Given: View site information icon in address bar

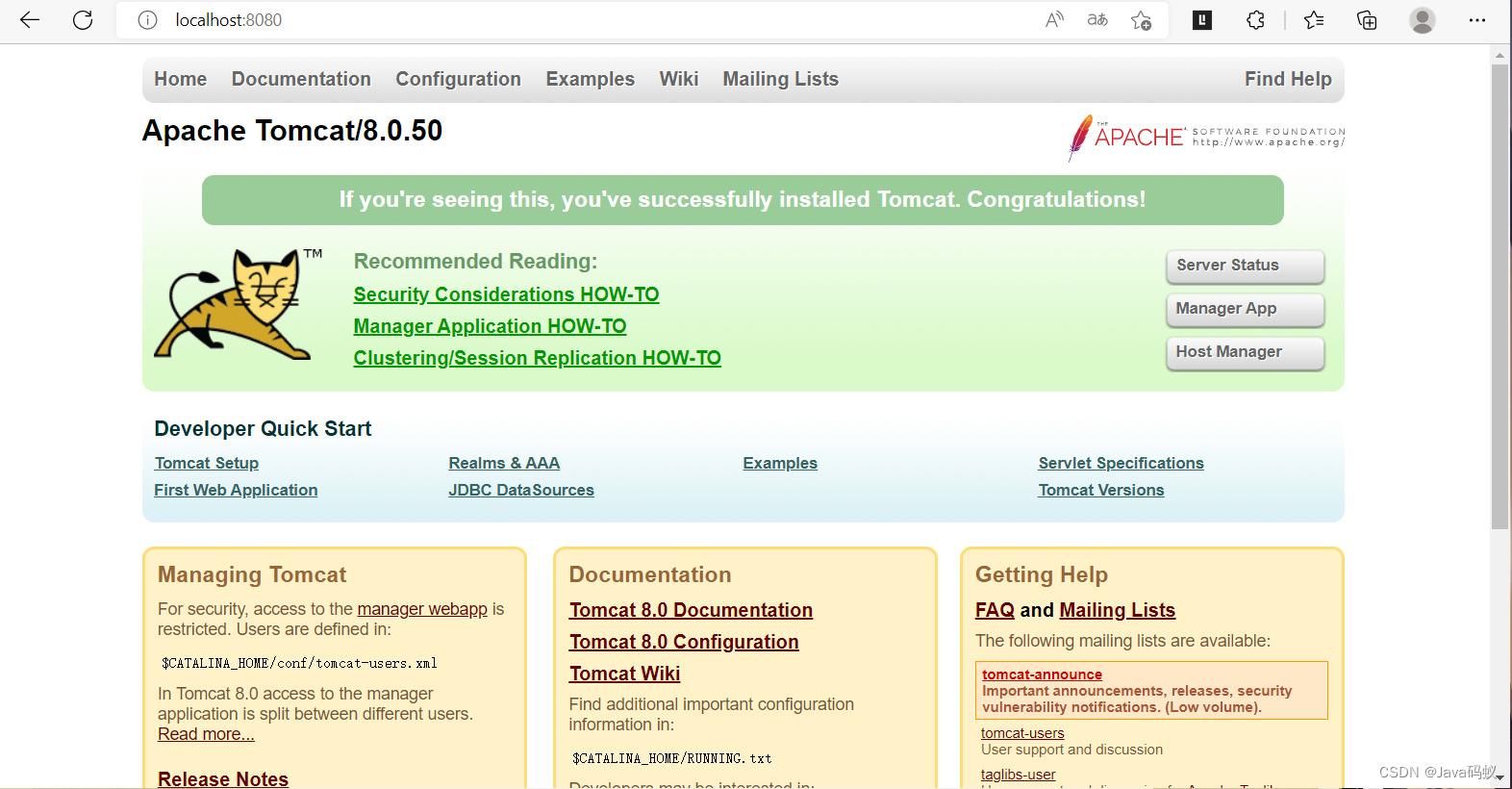Looking at the screenshot, I should click(x=147, y=20).
